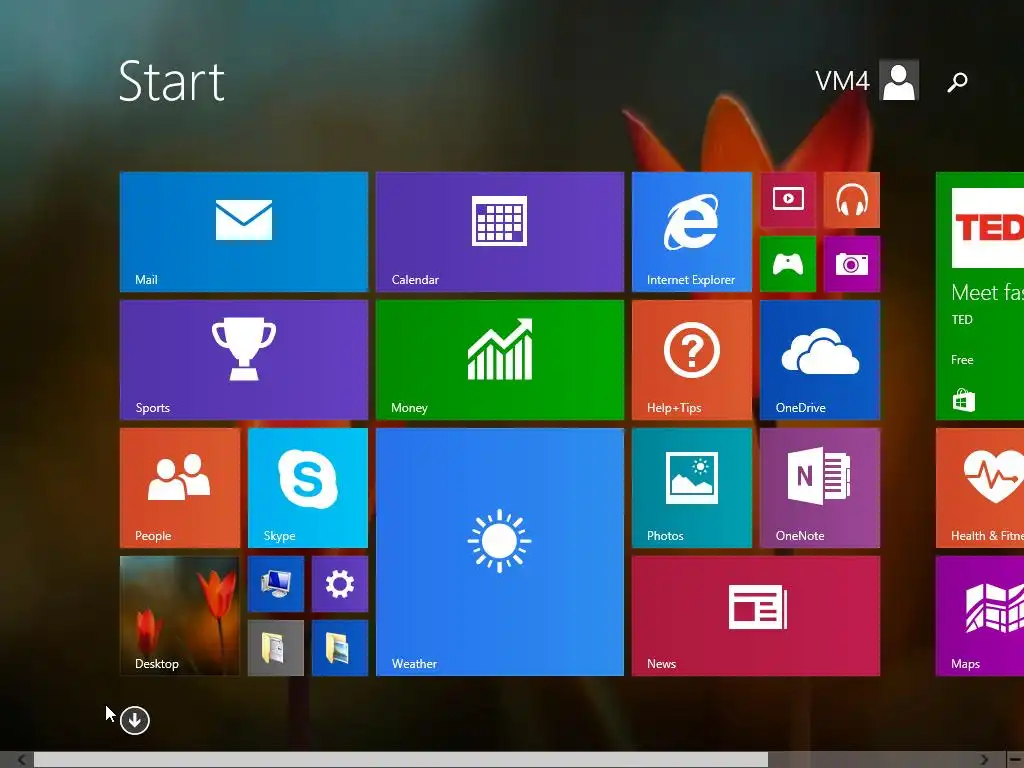Screen dimensions: 1024x768
Task: Click the horizontal scrollbar right arrow
Action: [x=984, y=760]
